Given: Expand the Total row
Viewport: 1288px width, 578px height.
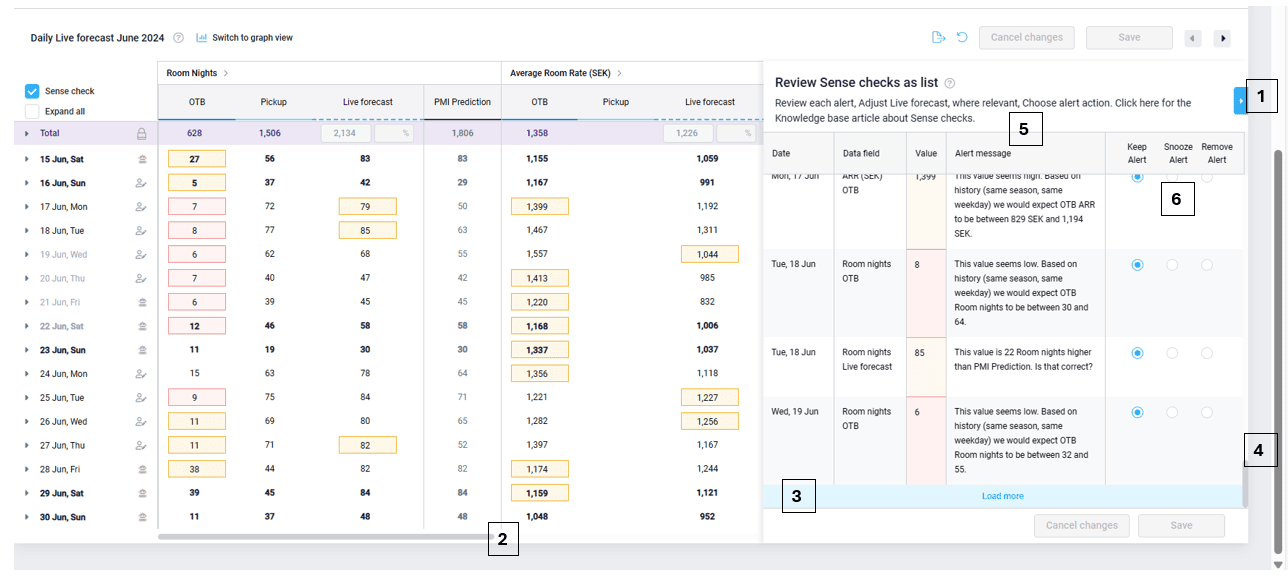Looking at the screenshot, I should click(x=27, y=133).
